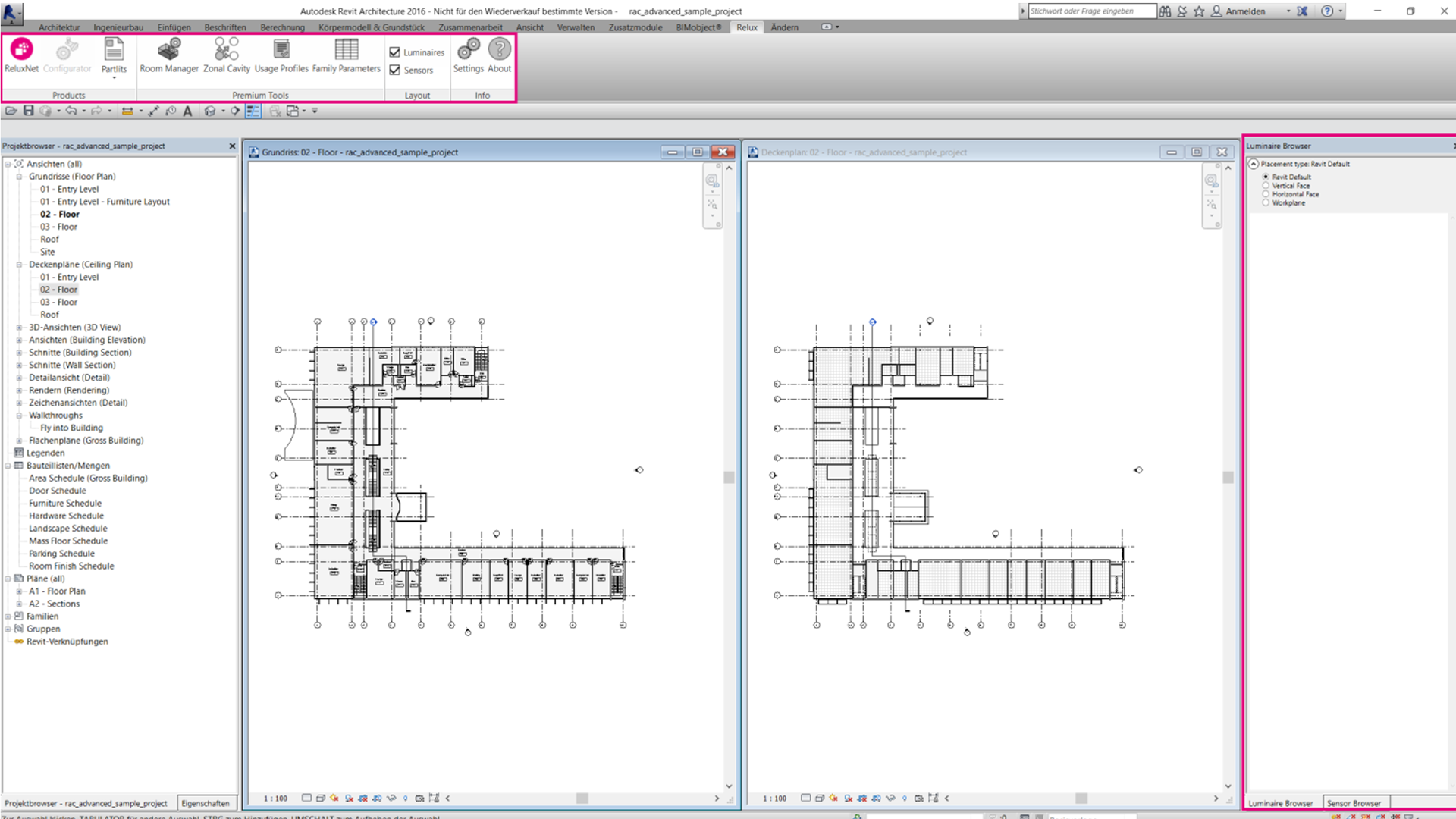Click the switch windows icon in quick access toolbar
This screenshot has height=819, width=1456.
click(293, 111)
